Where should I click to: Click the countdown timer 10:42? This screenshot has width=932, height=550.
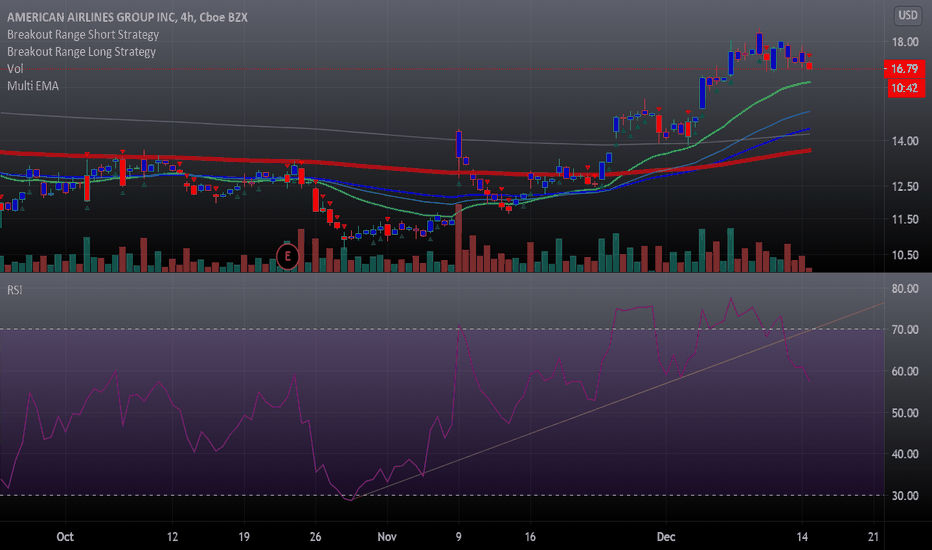point(905,88)
